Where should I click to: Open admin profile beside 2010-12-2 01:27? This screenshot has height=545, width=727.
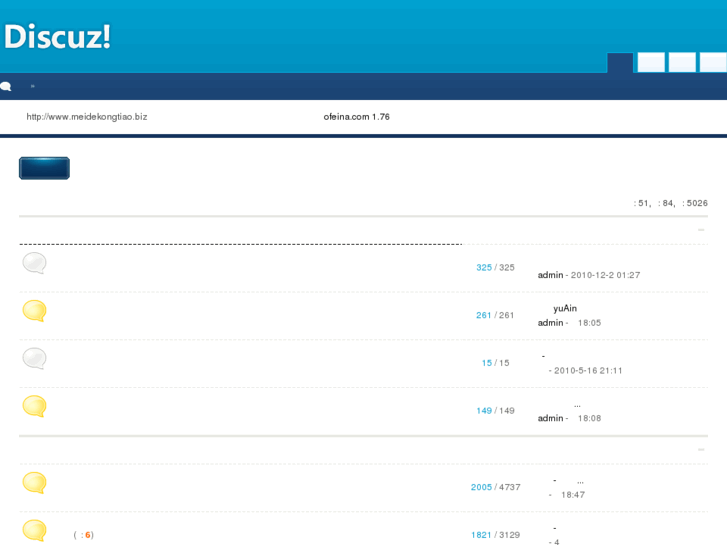pyautogui.click(x=550, y=275)
